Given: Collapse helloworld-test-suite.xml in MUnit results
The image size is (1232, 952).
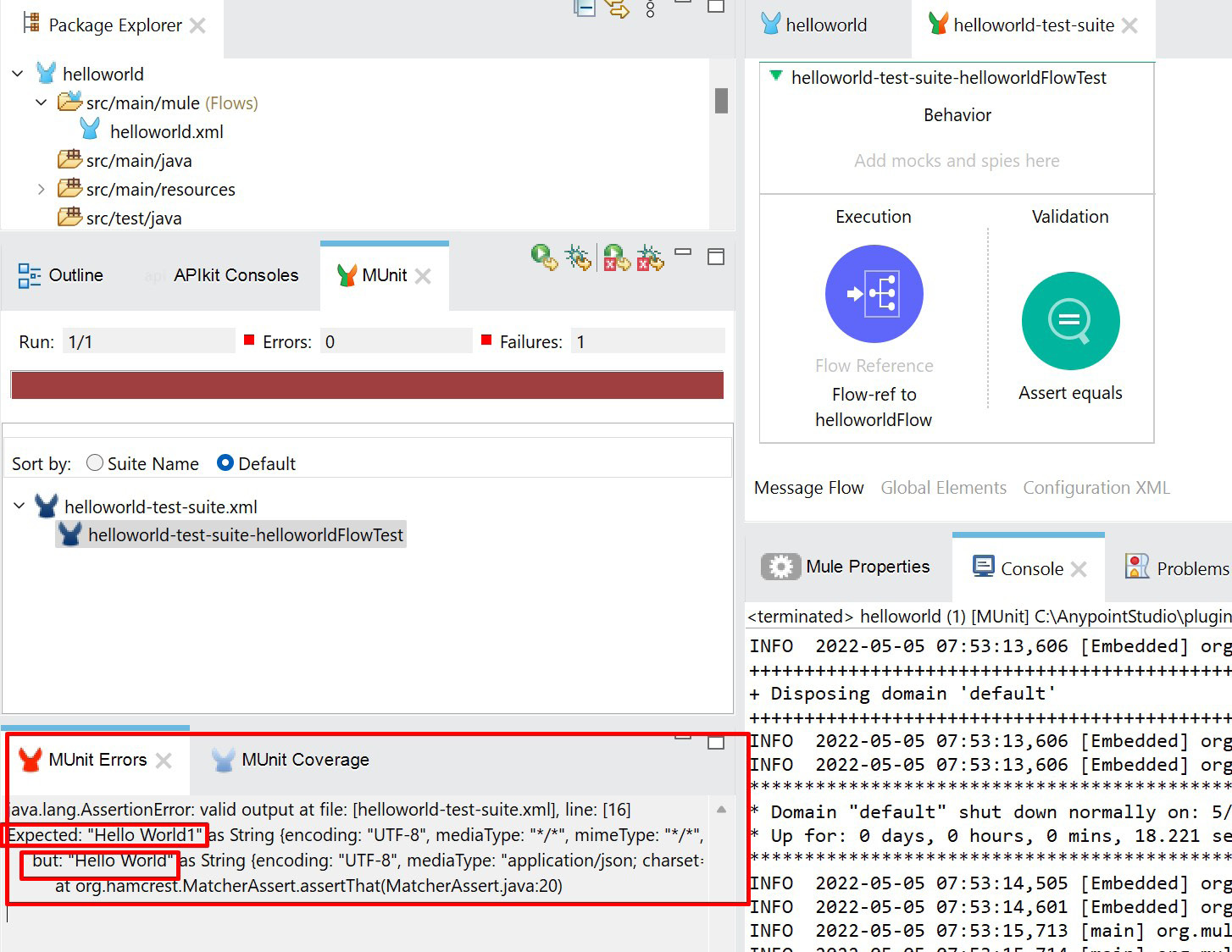Looking at the screenshot, I should pyautogui.click(x=19, y=506).
